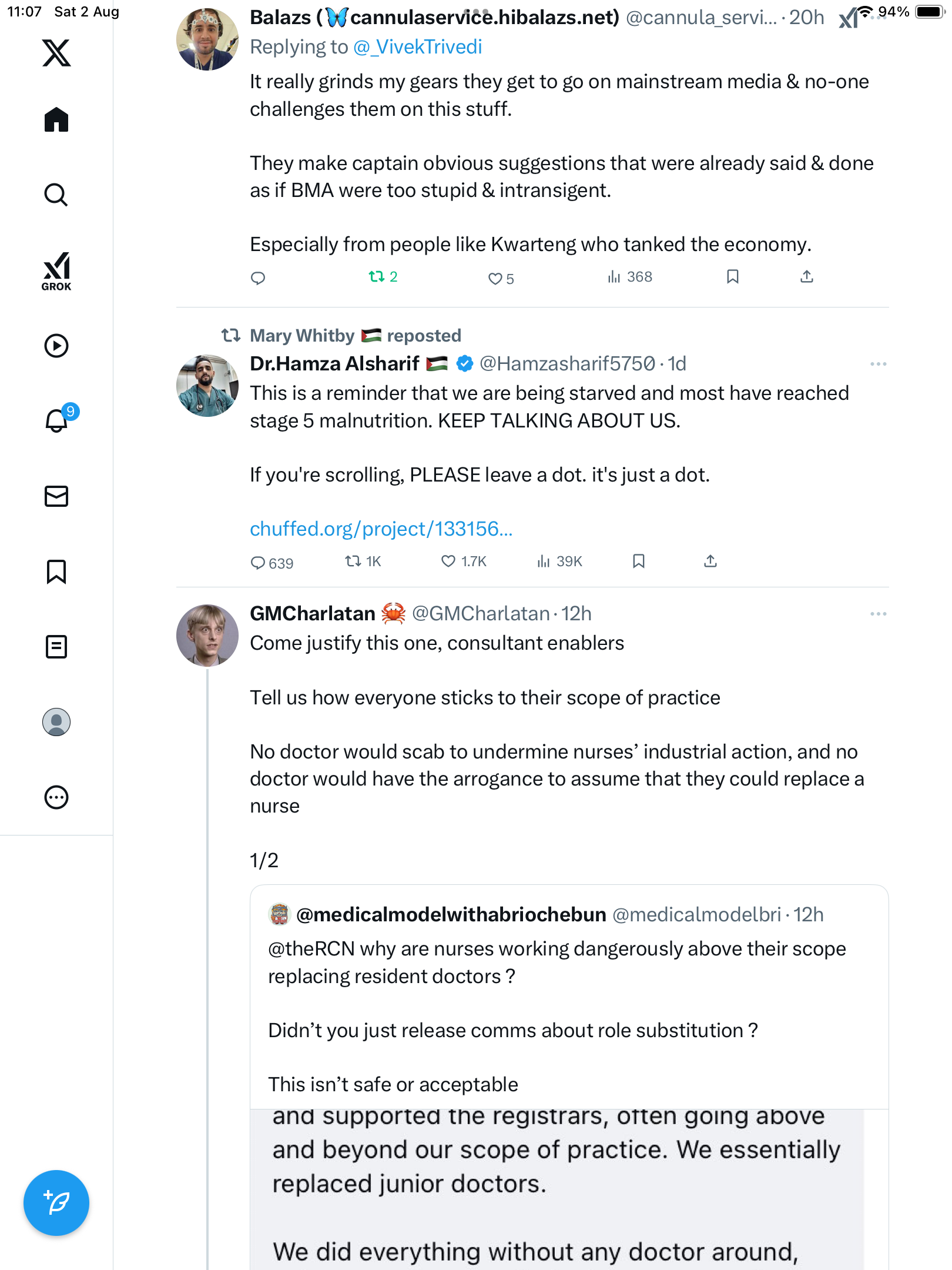Screen dimensions: 952x1270
Task: Open more options on GMCharlatan's post
Action: coord(878,614)
